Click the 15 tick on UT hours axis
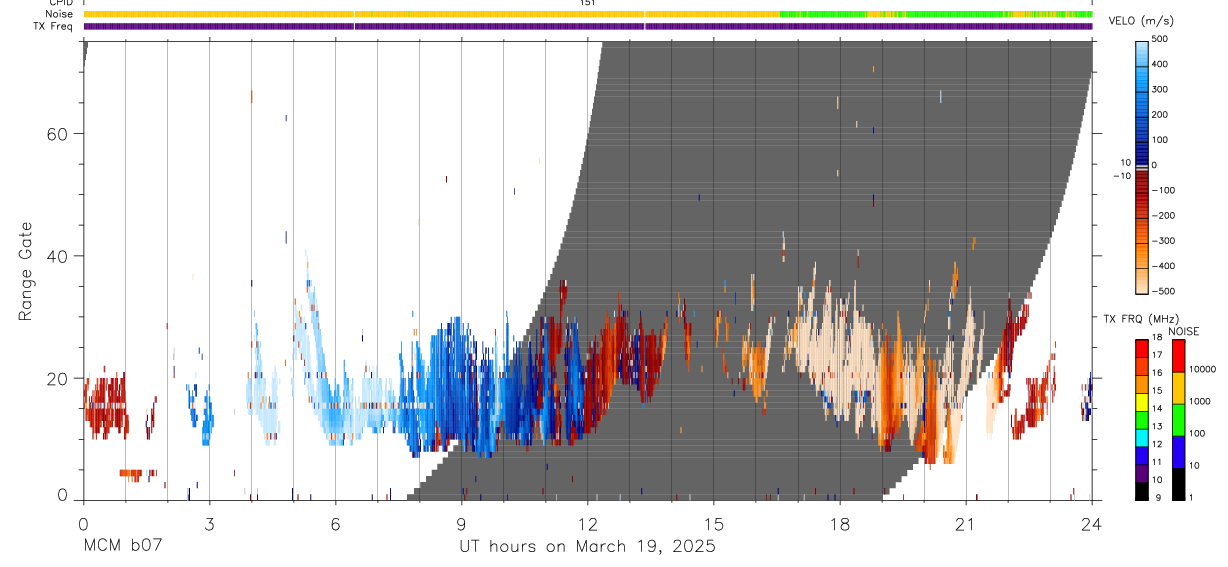 (713, 522)
